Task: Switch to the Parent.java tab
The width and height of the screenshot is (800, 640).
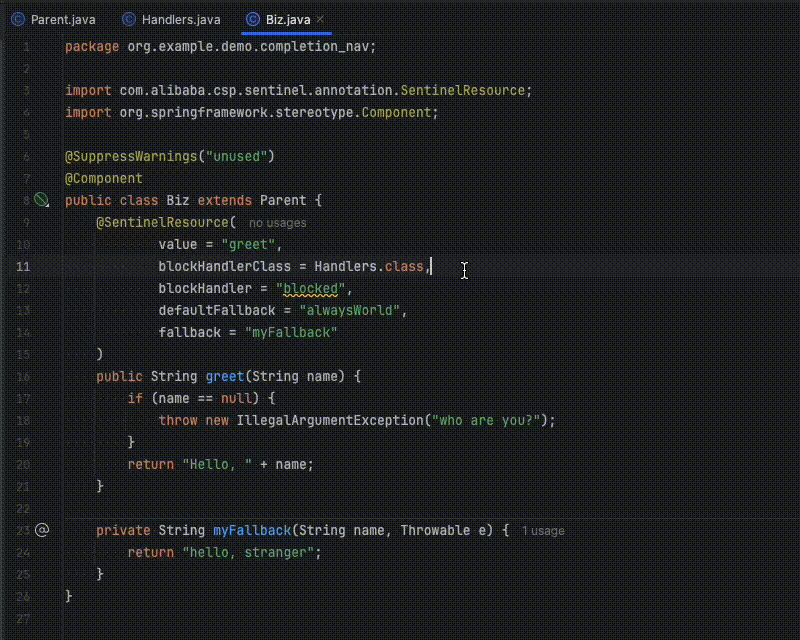Action: [54, 19]
